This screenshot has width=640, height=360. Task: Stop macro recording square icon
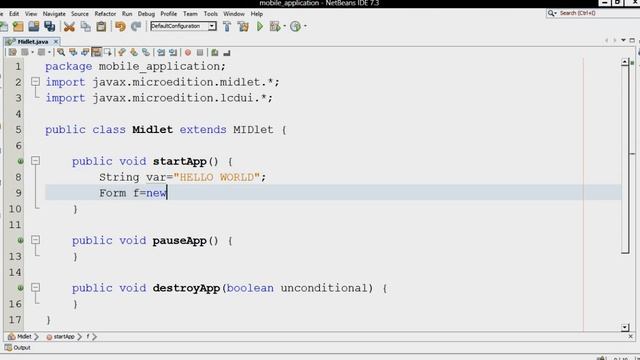[x=200, y=52]
